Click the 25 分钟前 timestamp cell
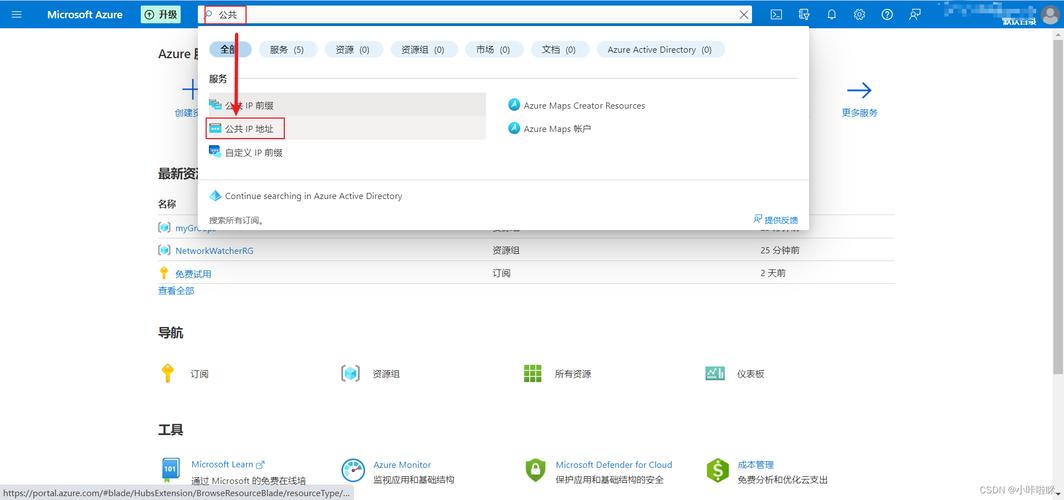The height and width of the screenshot is (500, 1064). [780, 250]
